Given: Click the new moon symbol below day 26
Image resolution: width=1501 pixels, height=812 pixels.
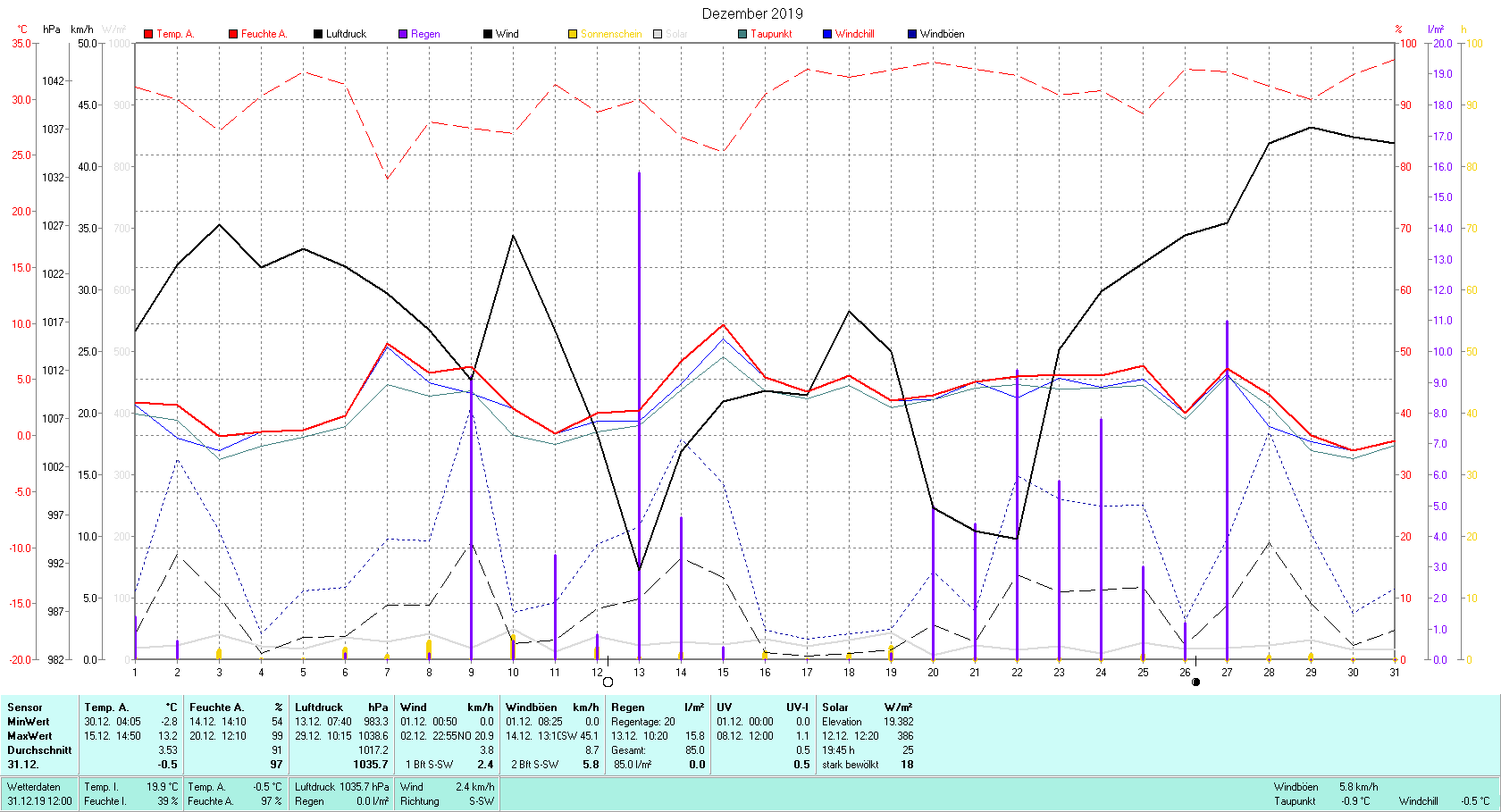Looking at the screenshot, I should (x=1196, y=682).
